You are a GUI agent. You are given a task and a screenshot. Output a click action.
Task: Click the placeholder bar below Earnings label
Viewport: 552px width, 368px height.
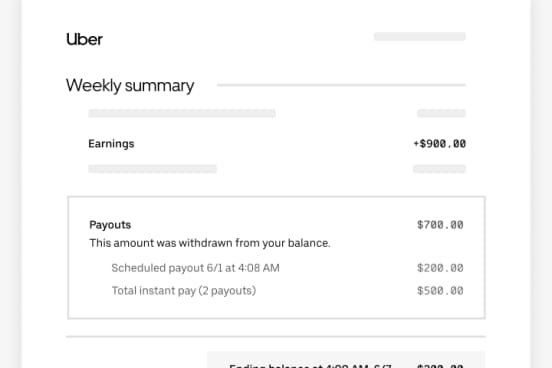pyautogui.click(x=152, y=169)
